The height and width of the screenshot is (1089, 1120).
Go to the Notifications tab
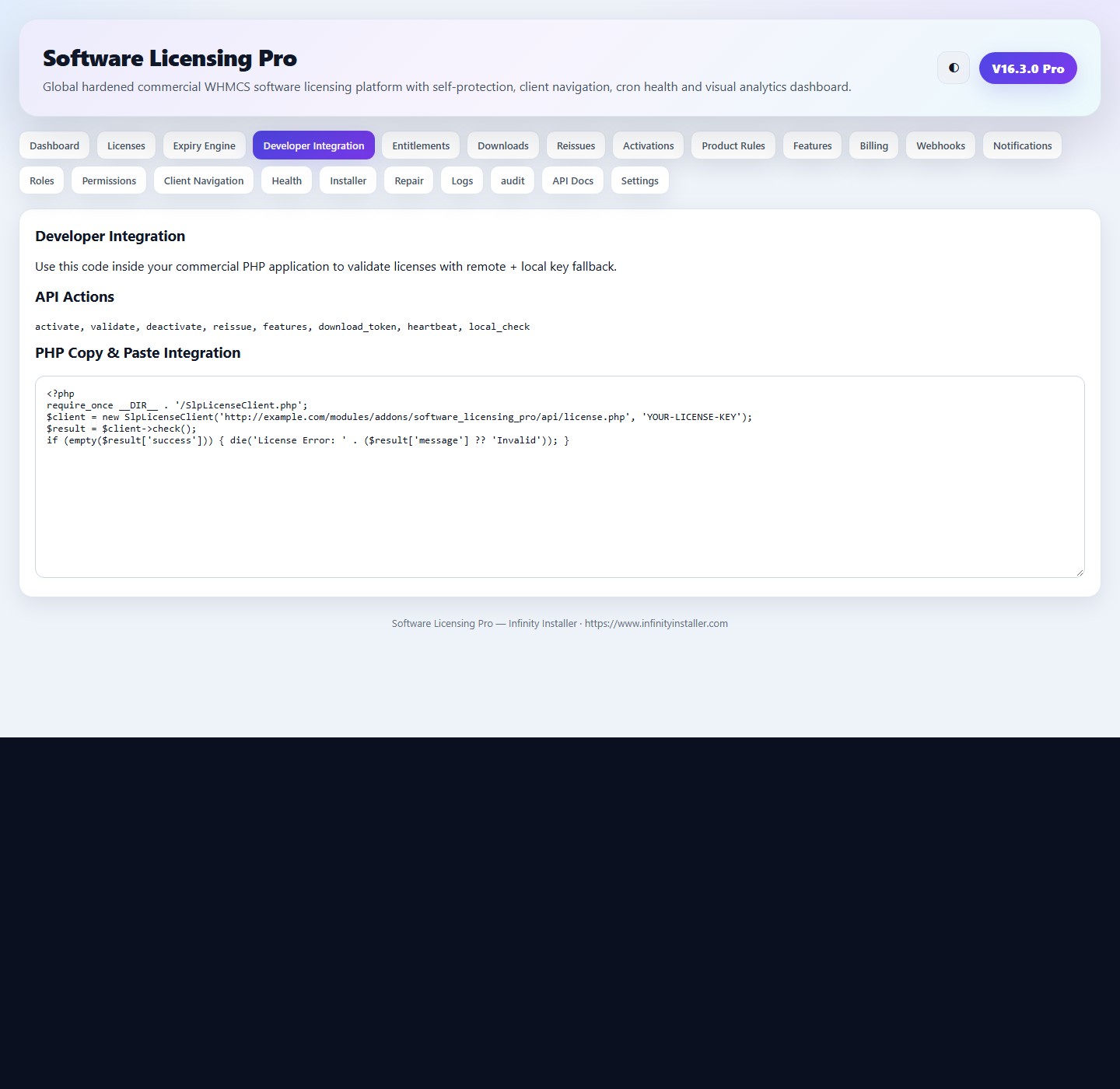coord(1023,145)
